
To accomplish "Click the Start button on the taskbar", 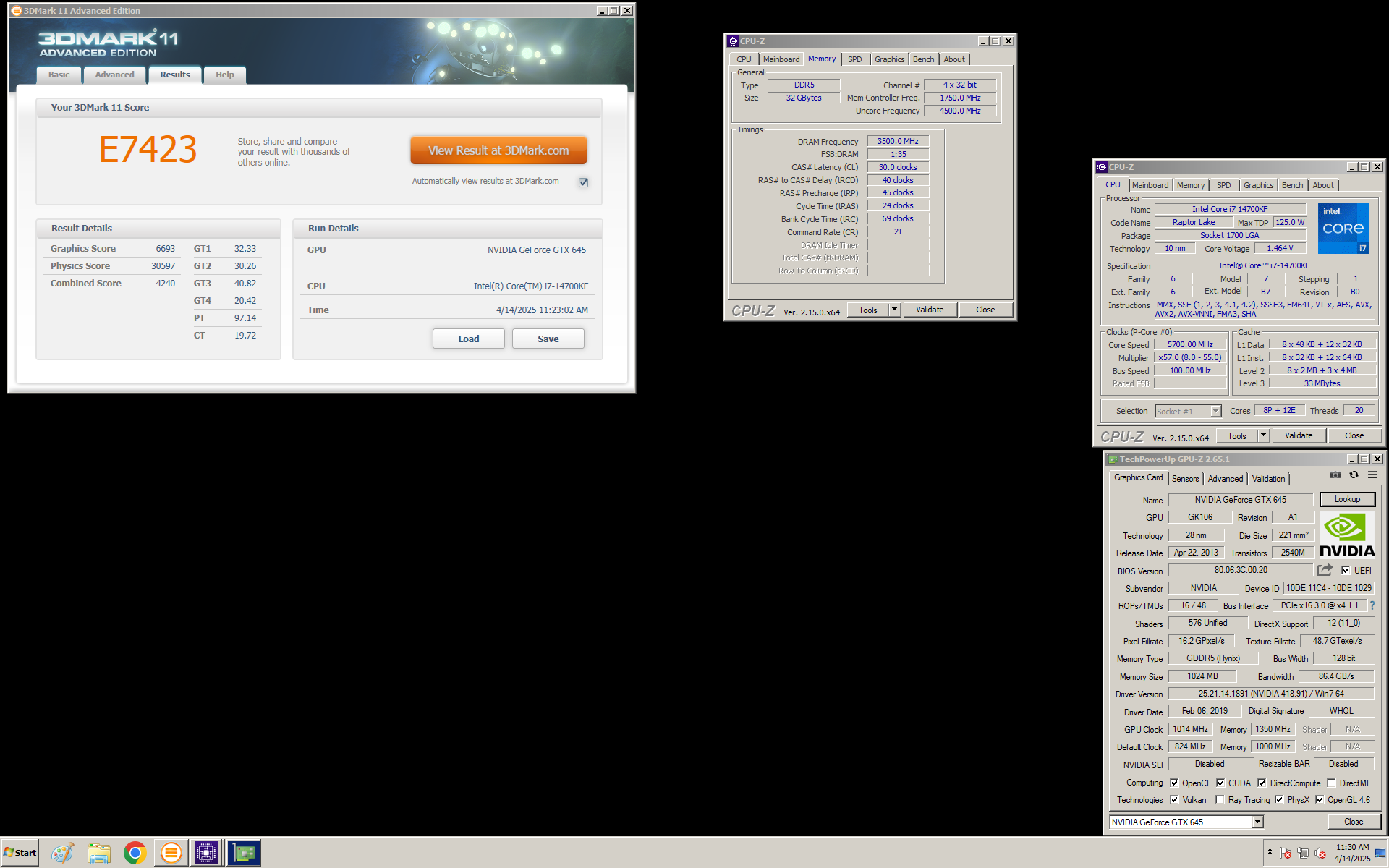I will pyautogui.click(x=20, y=853).
